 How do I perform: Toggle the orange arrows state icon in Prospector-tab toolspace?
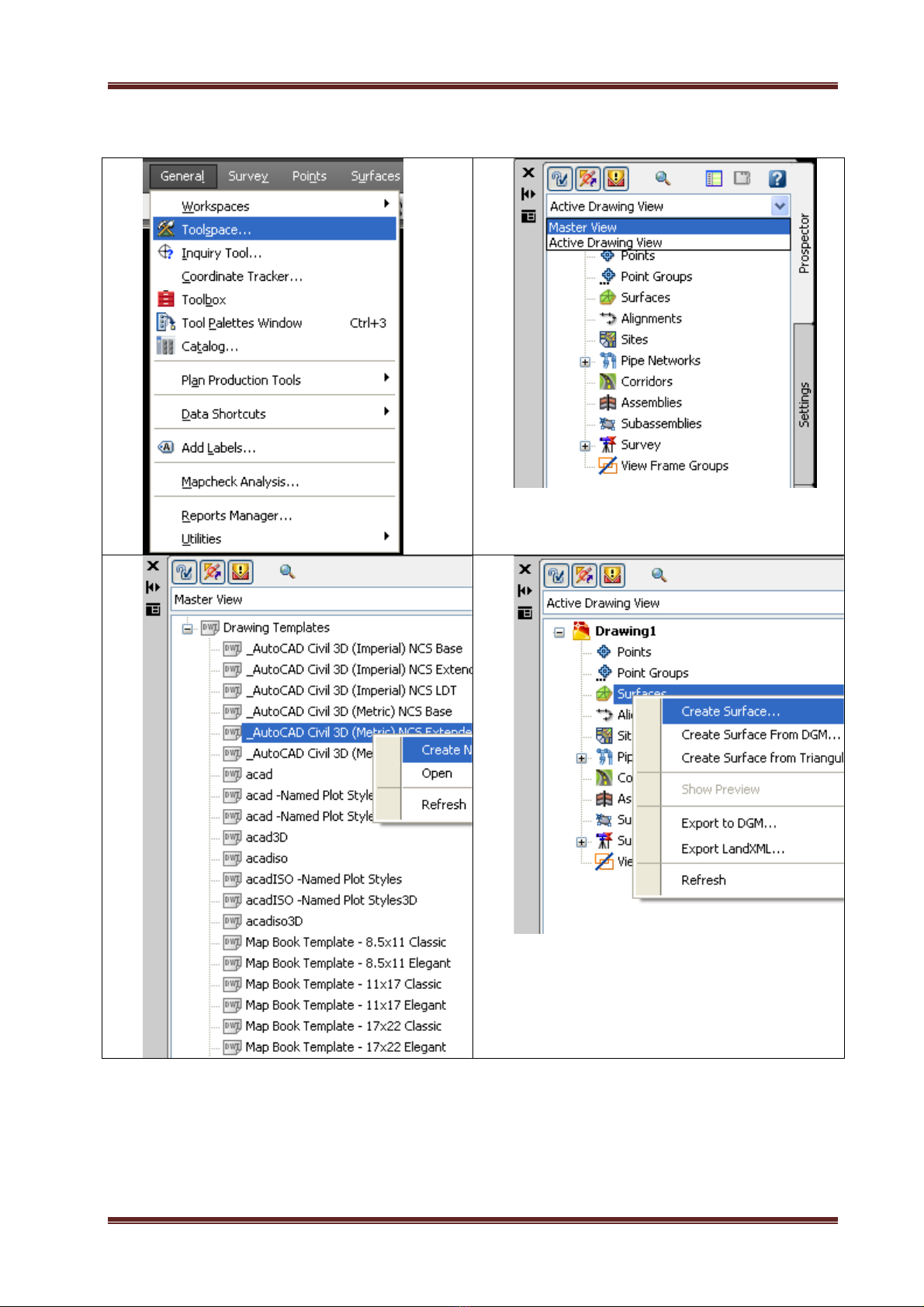(x=588, y=179)
